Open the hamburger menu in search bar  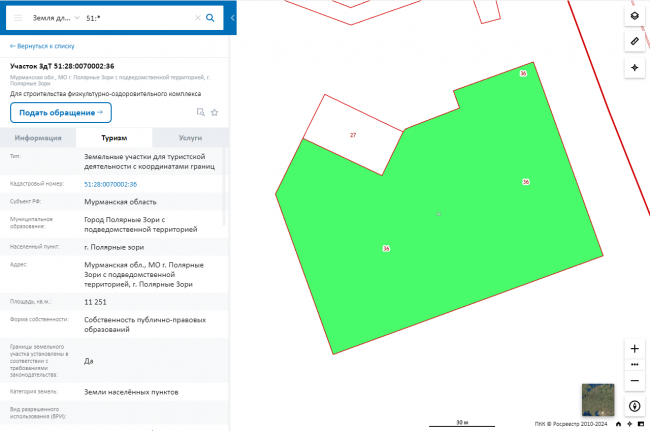pyautogui.click(x=17, y=18)
